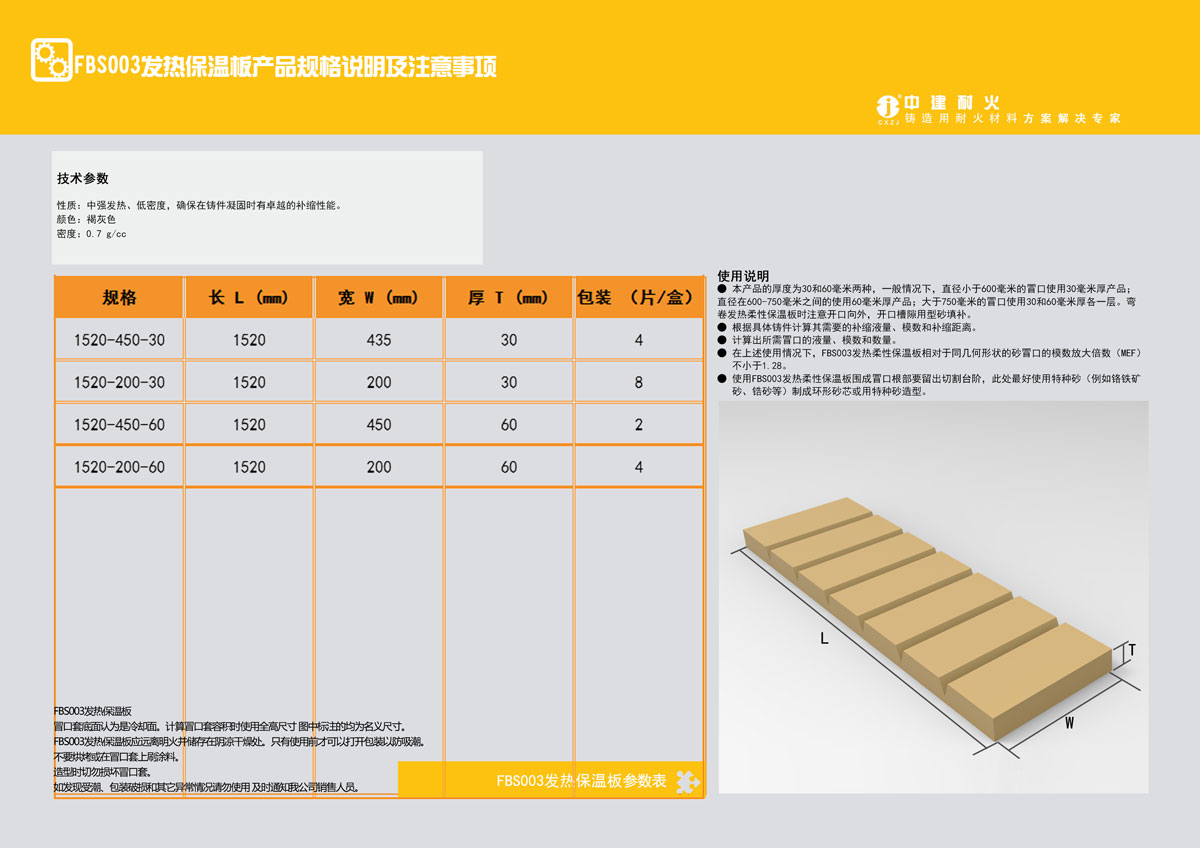
Task: Click the 长 L (mm) column header
Action: 249,298
